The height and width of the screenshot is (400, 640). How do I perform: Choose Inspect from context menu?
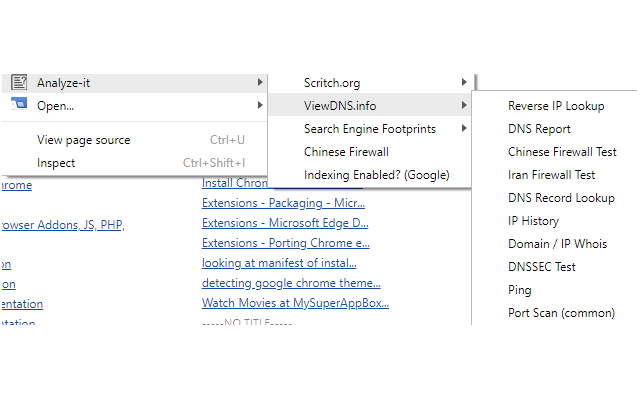135,163
